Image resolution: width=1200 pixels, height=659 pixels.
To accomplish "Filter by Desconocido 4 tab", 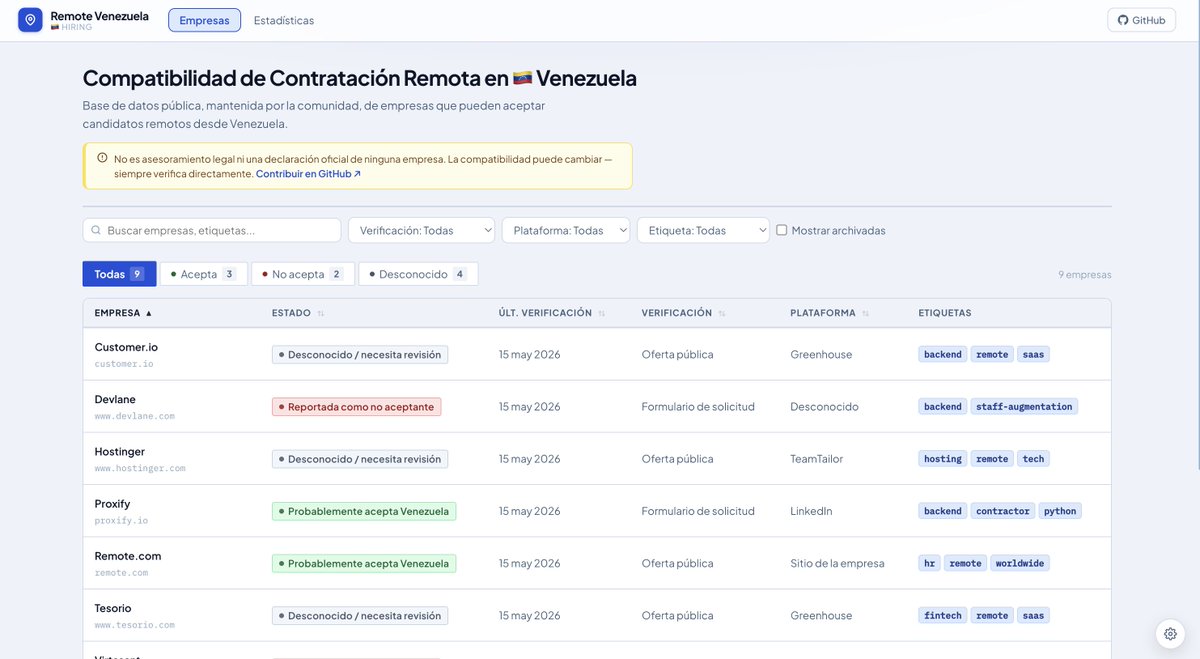I will 418,274.
